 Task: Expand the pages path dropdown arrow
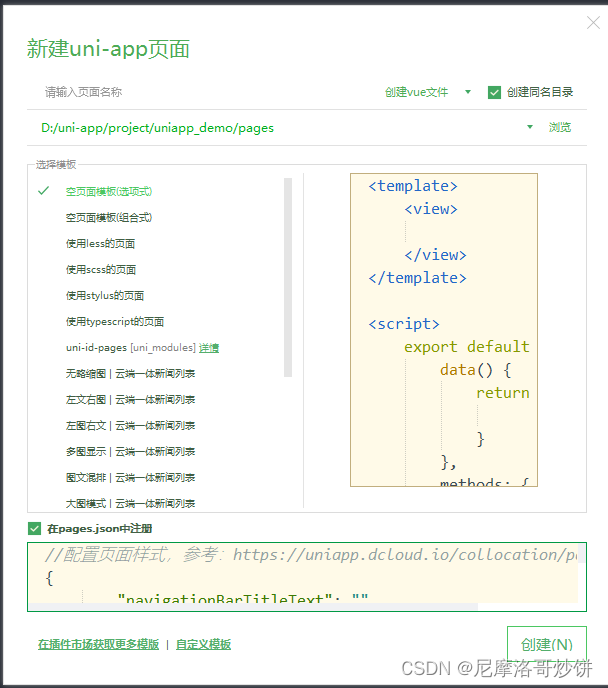pos(529,127)
